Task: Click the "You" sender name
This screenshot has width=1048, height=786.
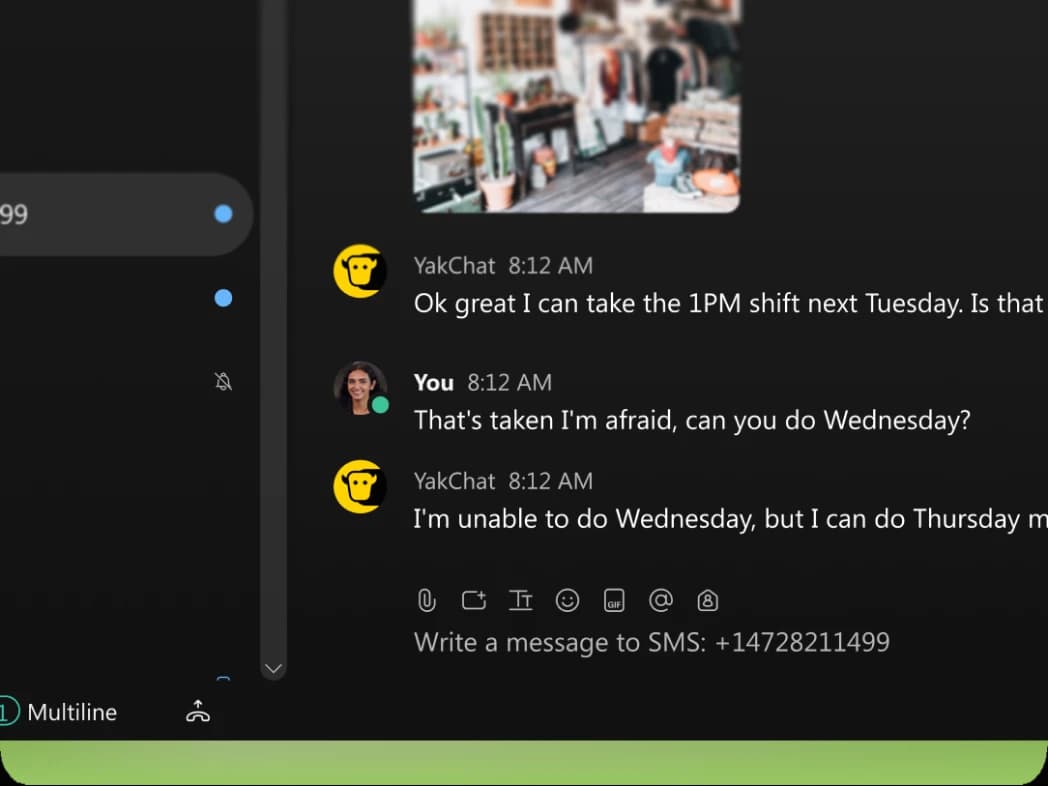Action: click(x=434, y=382)
